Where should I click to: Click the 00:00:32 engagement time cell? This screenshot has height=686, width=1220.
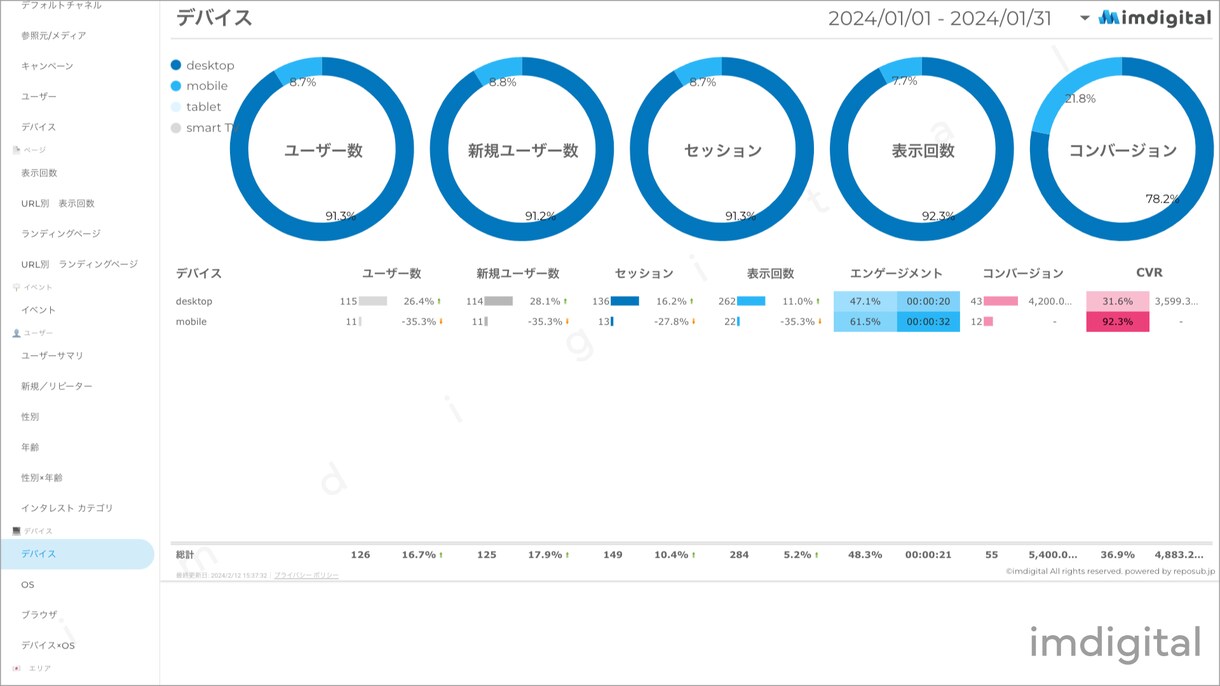point(928,322)
